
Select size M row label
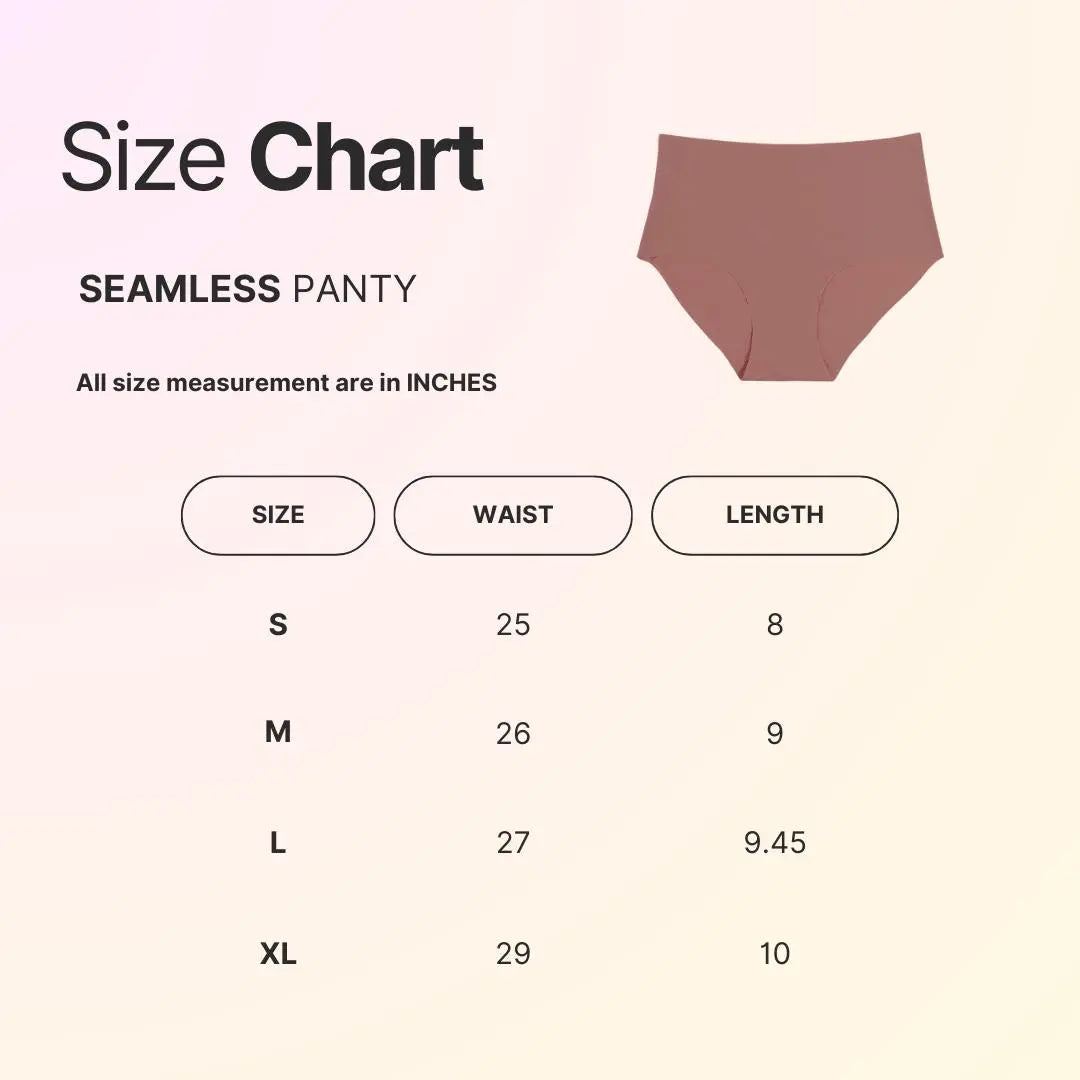tap(278, 733)
